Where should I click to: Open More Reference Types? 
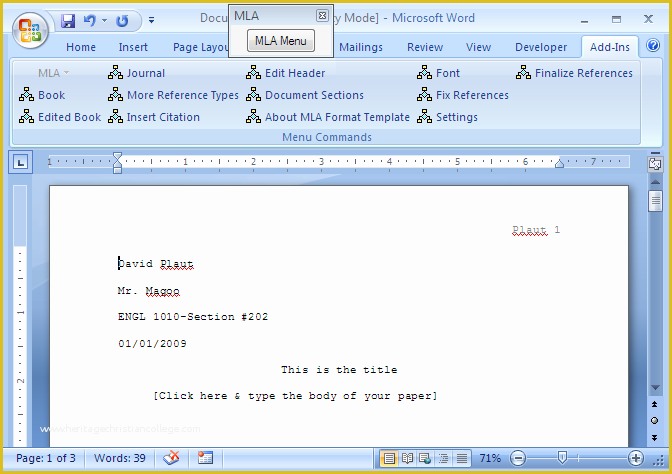pos(173,95)
